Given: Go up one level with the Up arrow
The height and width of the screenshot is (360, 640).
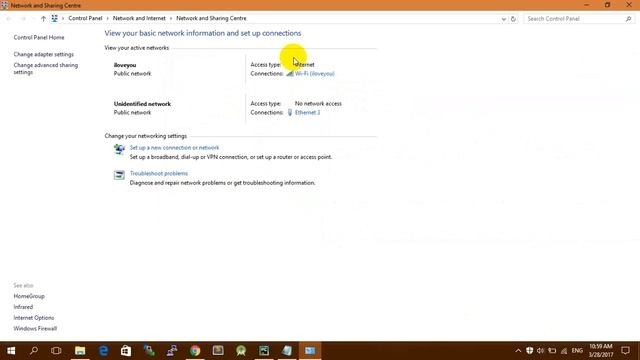Looking at the screenshot, I should tap(43, 18).
